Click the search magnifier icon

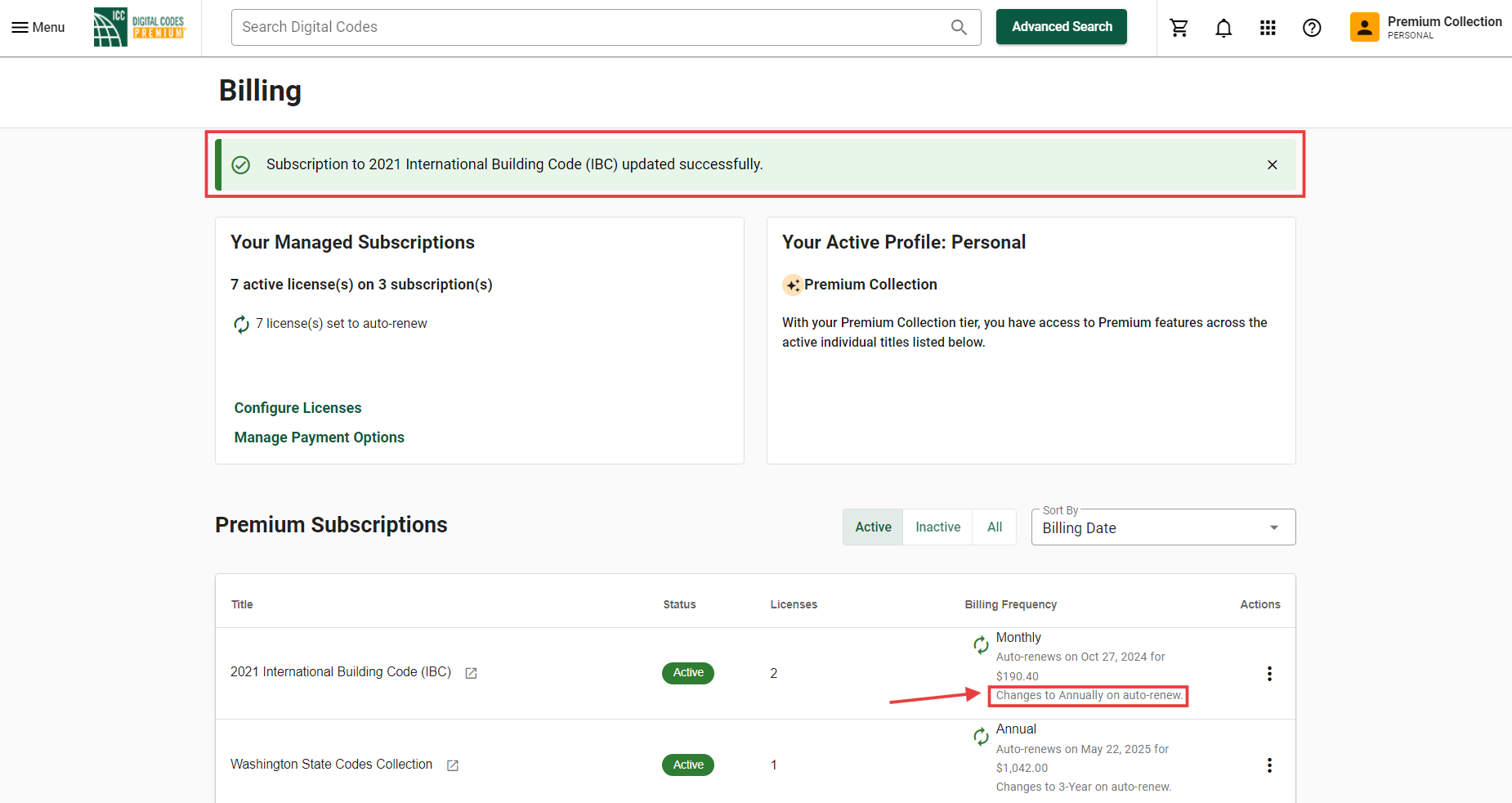pos(959,28)
